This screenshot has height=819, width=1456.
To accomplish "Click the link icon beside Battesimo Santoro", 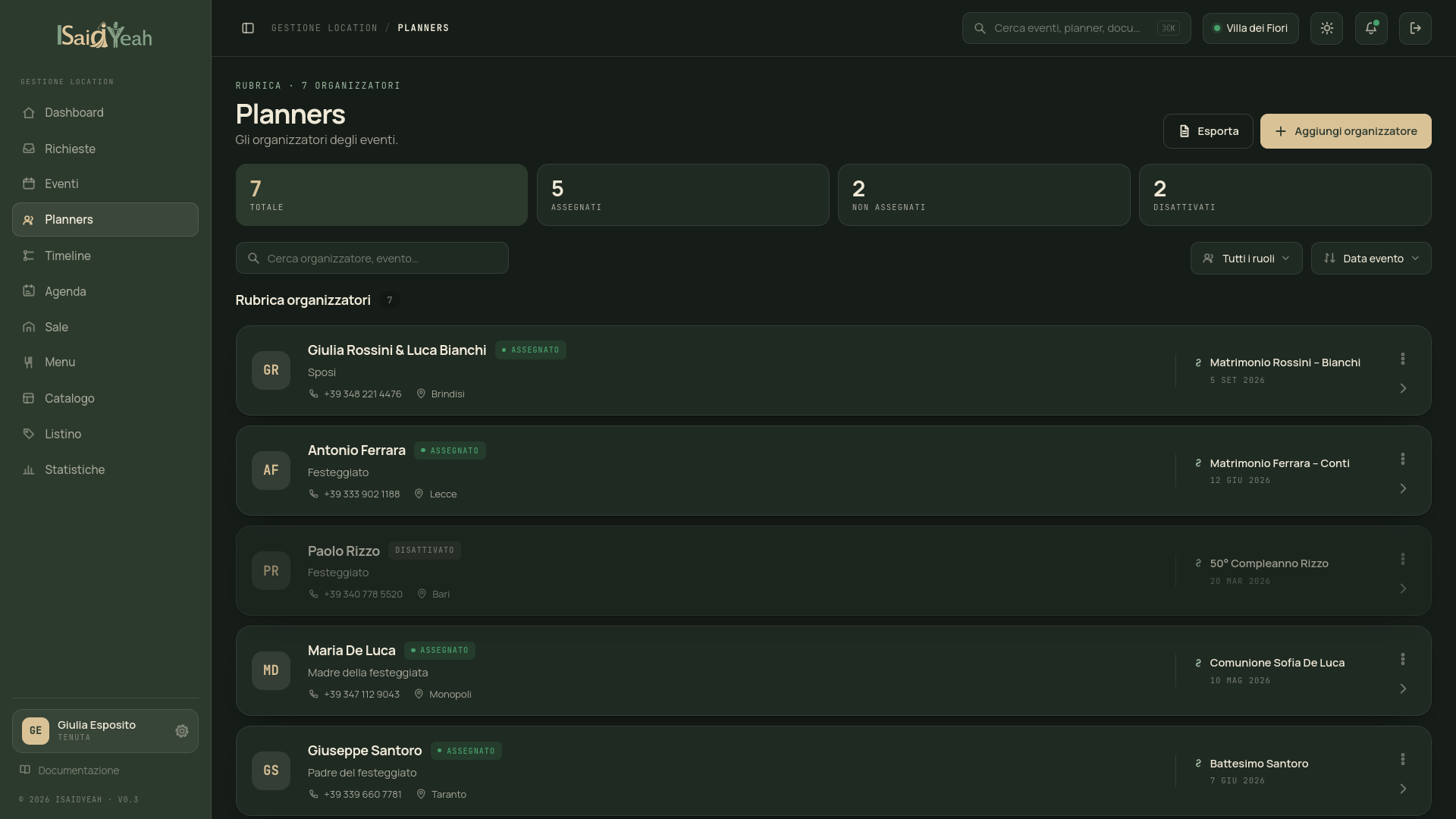I will pyautogui.click(x=1198, y=763).
